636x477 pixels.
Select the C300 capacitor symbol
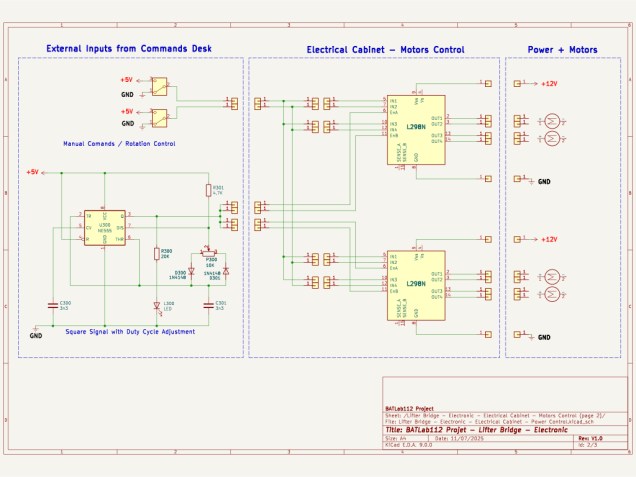[52, 304]
